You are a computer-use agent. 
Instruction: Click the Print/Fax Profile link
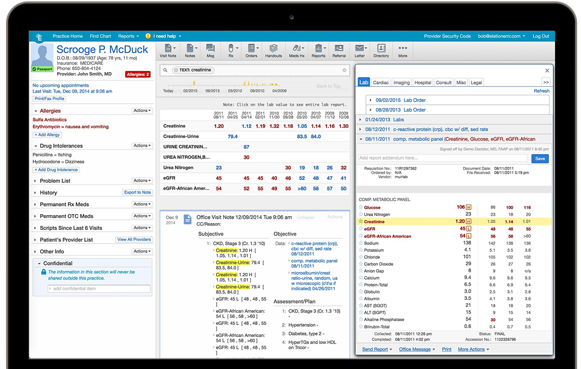pyautogui.click(x=49, y=99)
